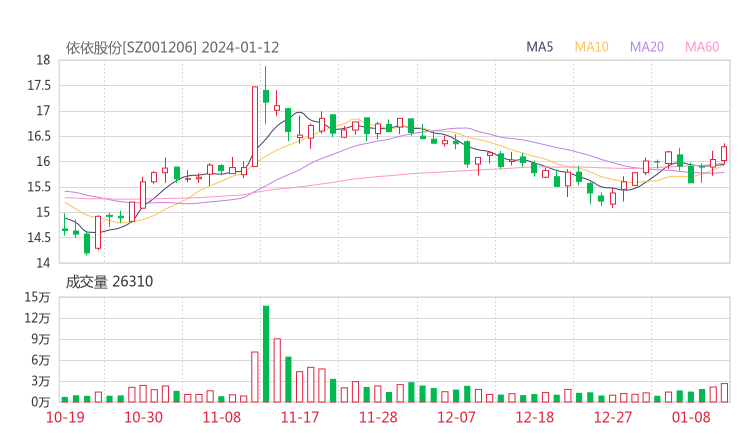The image size is (740, 440).
Task: Click the MA20 legend label
Action: 647,47
